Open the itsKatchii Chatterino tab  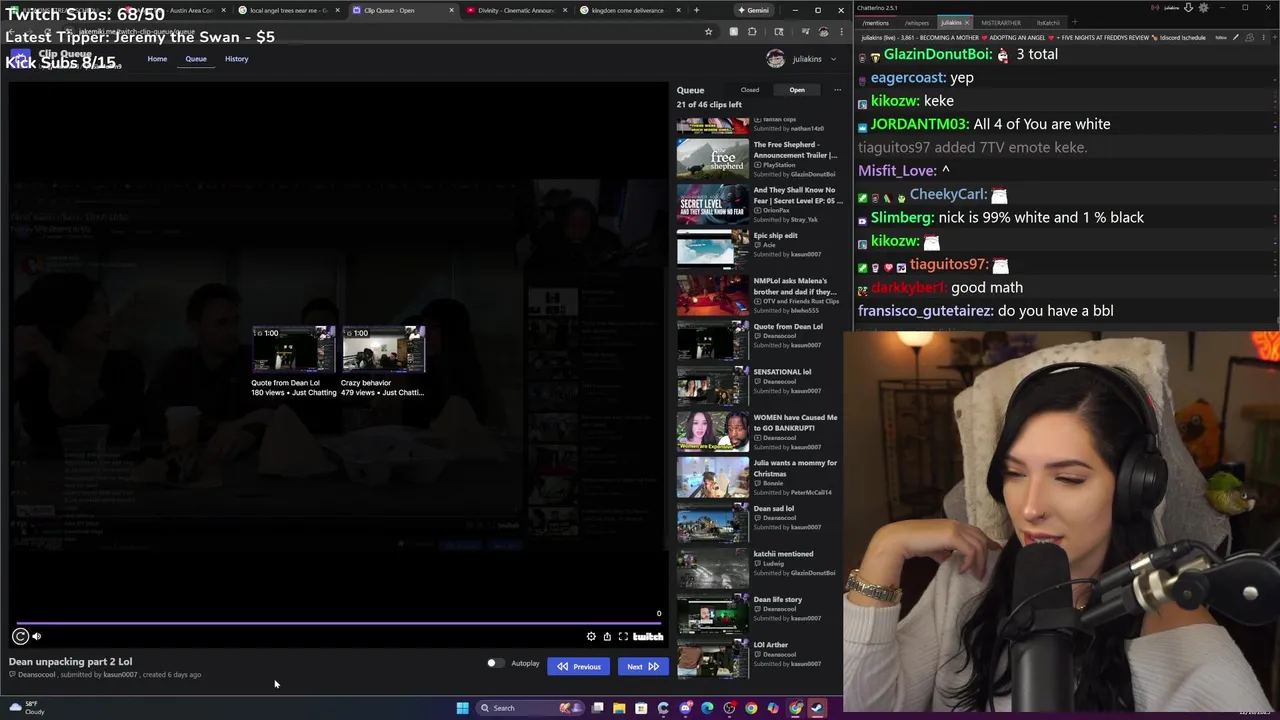point(1048,22)
